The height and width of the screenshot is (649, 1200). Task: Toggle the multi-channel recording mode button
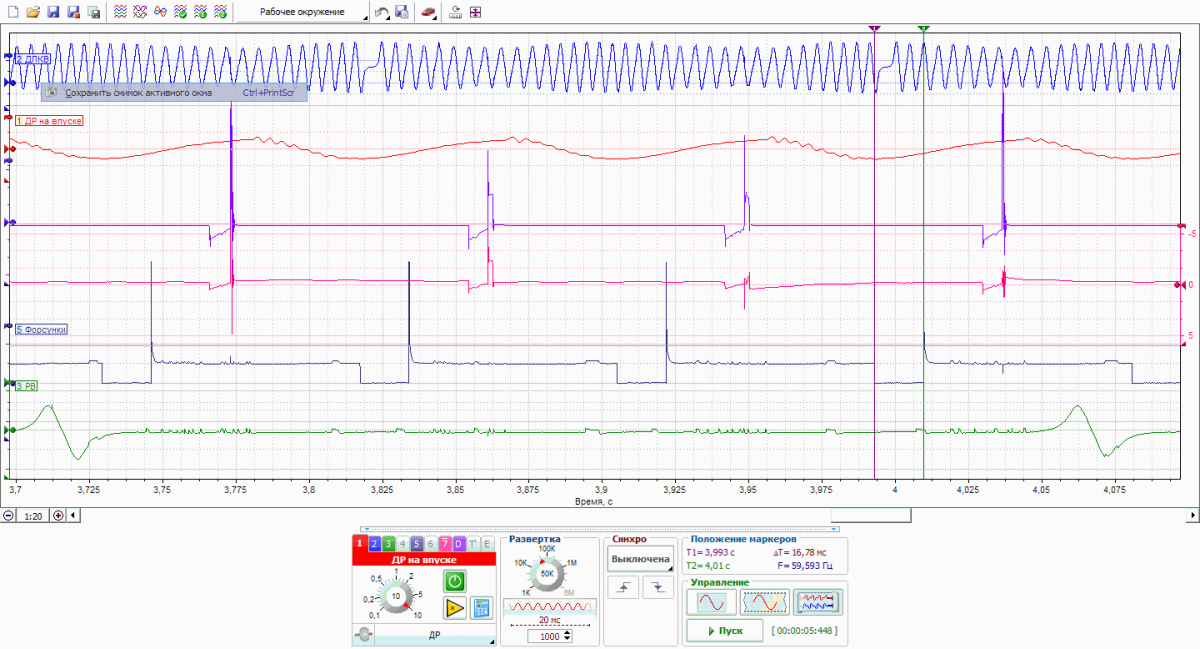[819, 602]
